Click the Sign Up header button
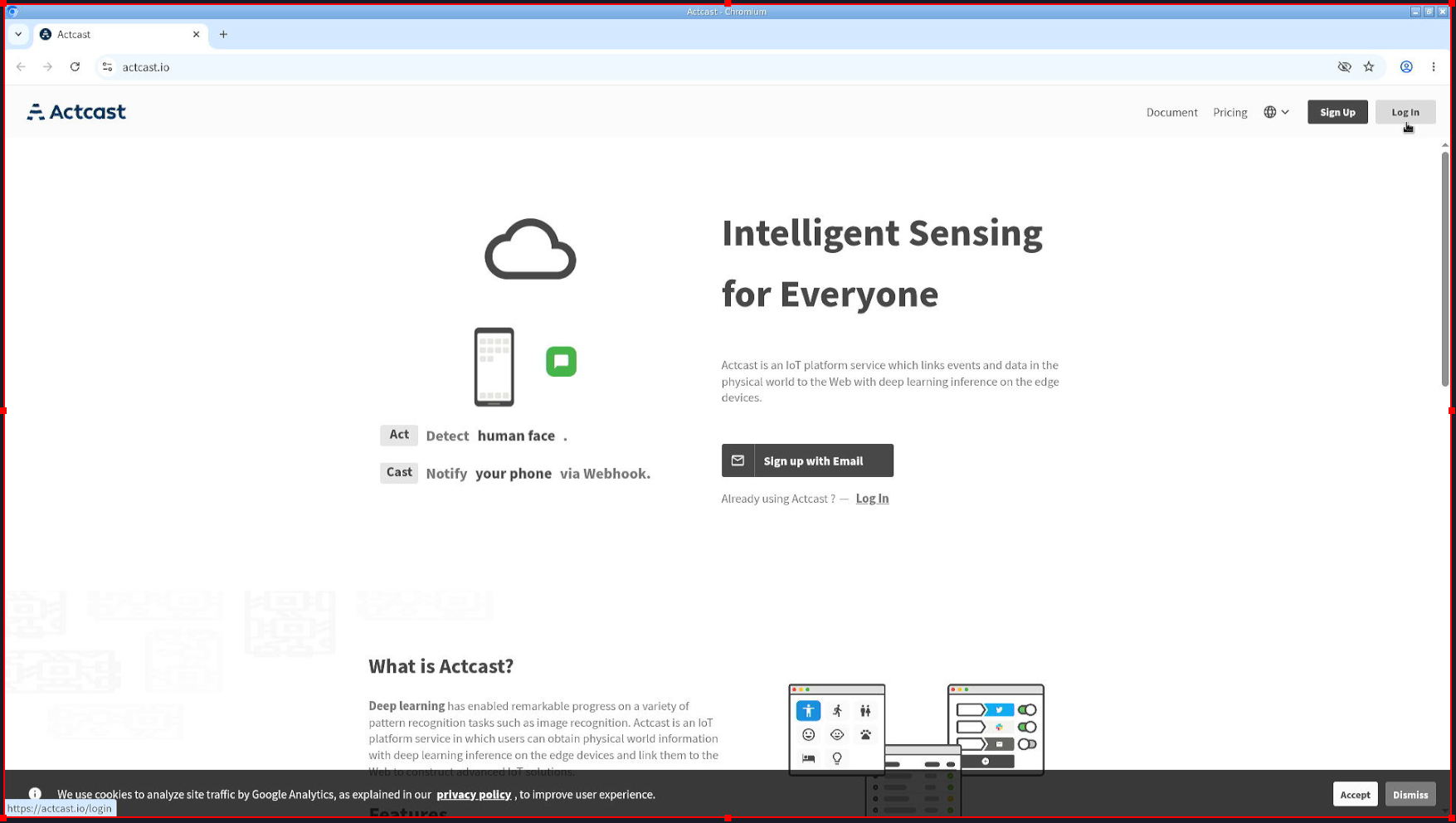Screen dimensions: 1456x823 coord(1337,112)
